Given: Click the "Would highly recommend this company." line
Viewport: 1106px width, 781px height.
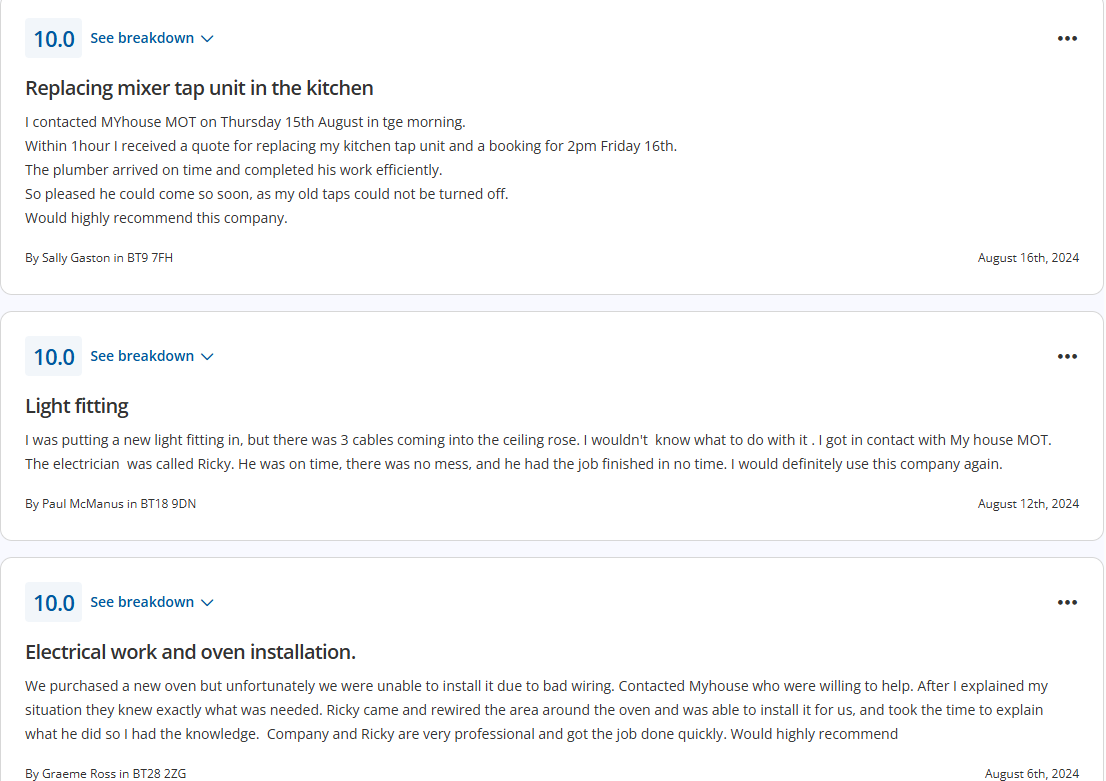Looking at the screenshot, I should (x=156, y=218).
